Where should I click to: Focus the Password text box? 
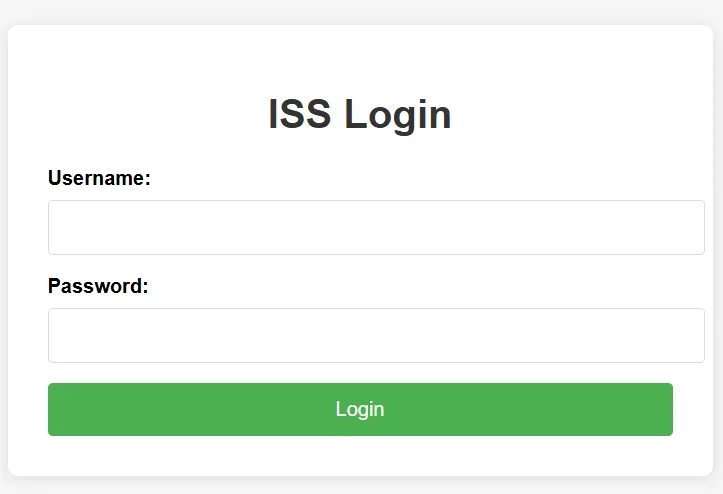(376, 335)
